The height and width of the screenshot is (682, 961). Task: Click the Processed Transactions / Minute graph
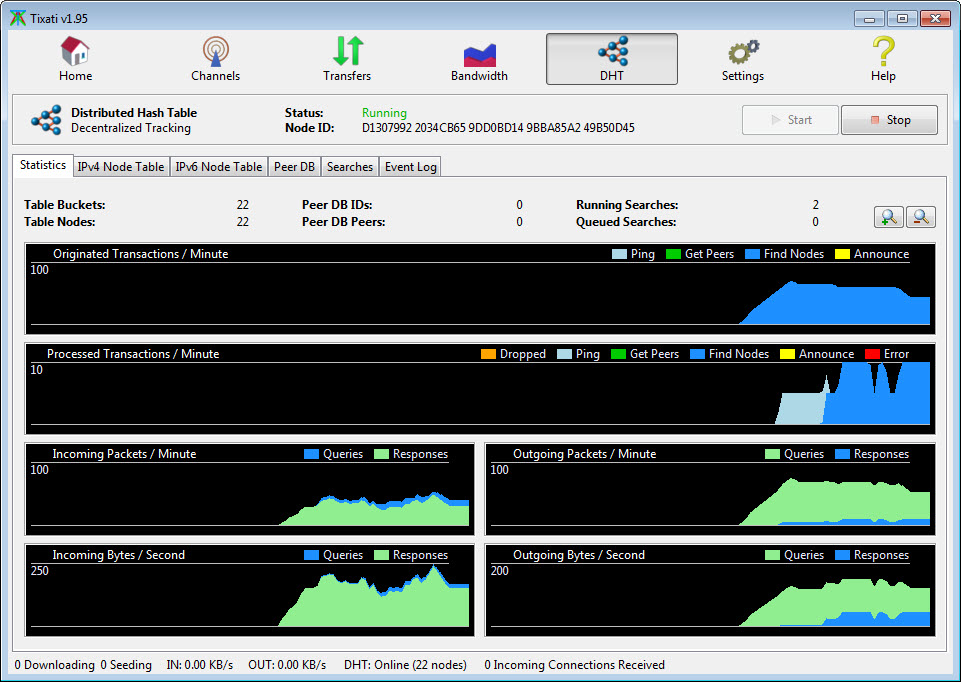[x=480, y=388]
